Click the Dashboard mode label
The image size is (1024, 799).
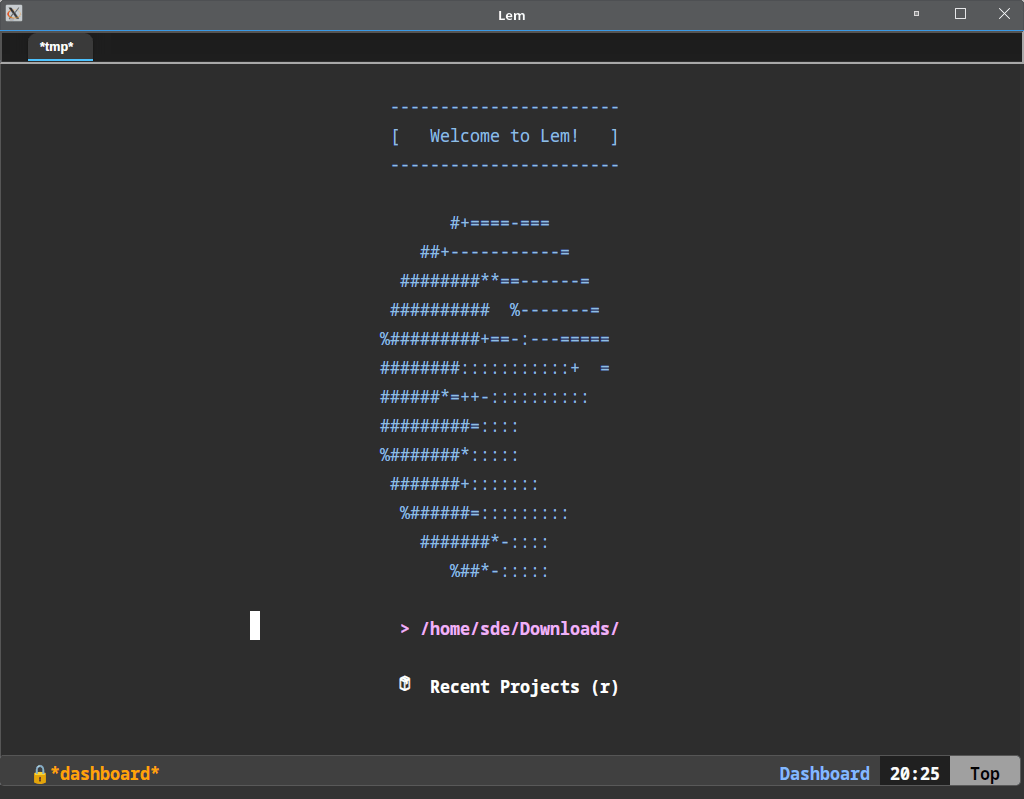coord(824,774)
